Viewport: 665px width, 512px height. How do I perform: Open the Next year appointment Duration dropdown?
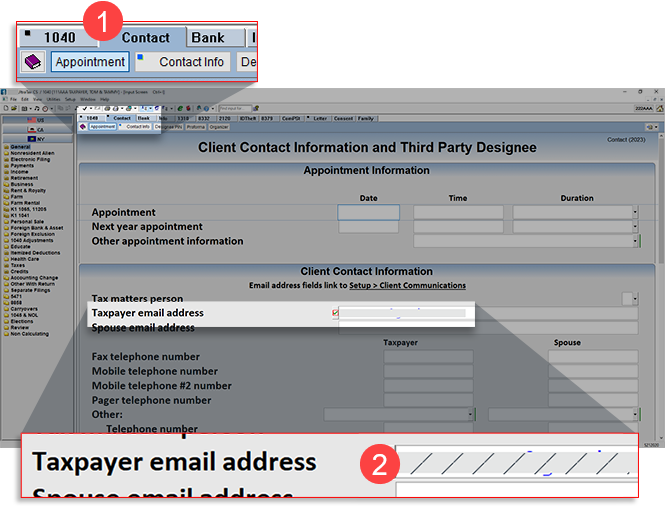[x=635, y=227]
